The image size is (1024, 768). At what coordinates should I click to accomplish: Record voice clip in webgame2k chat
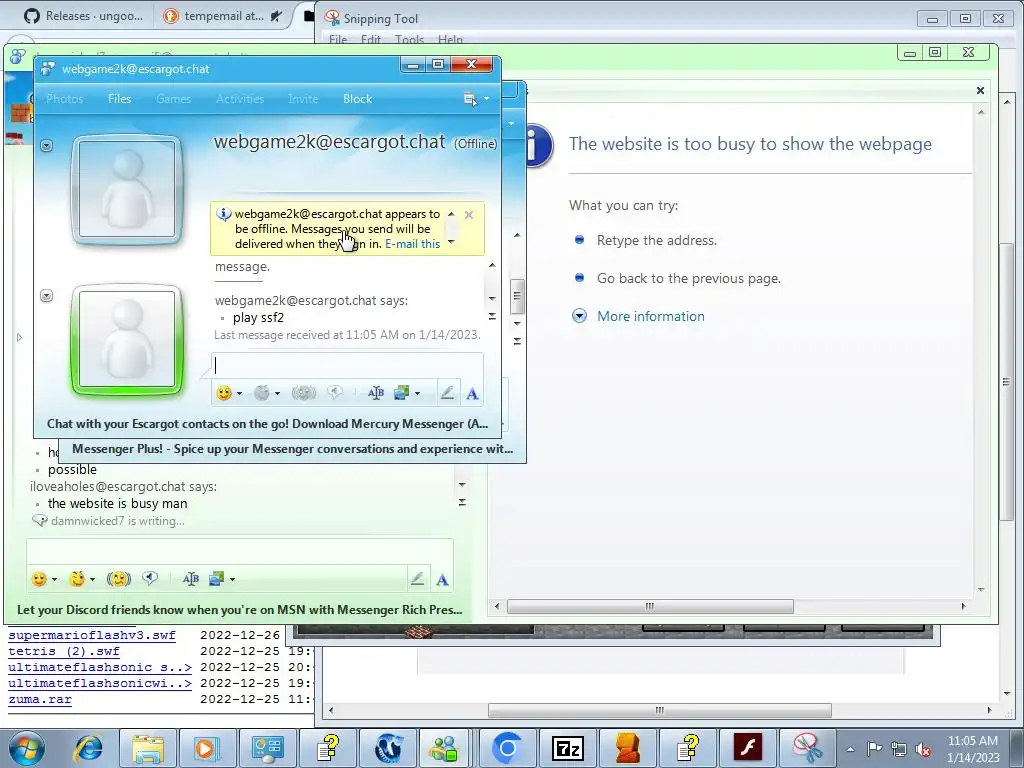pyautogui.click(x=335, y=392)
